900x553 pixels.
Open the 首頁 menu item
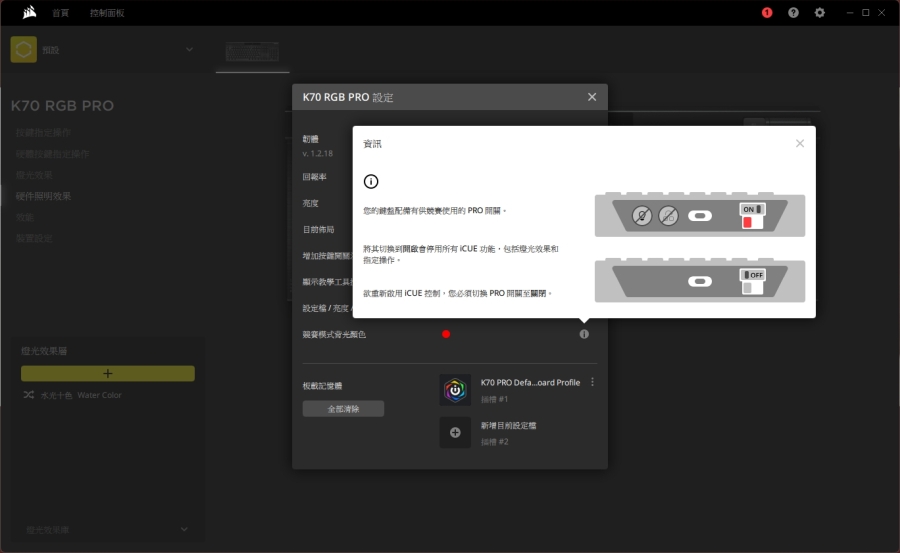click(x=60, y=13)
